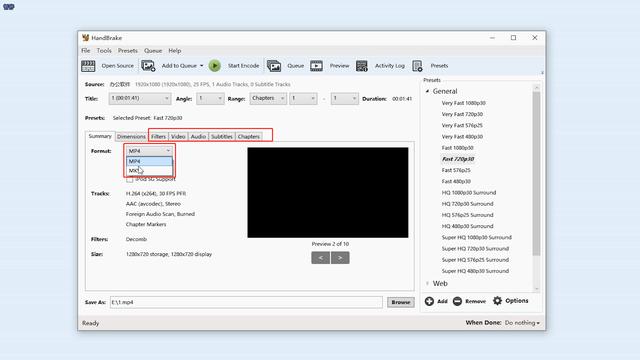Collapse the General presets group
This screenshot has width=640, height=360.
pyautogui.click(x=427, y=91)
